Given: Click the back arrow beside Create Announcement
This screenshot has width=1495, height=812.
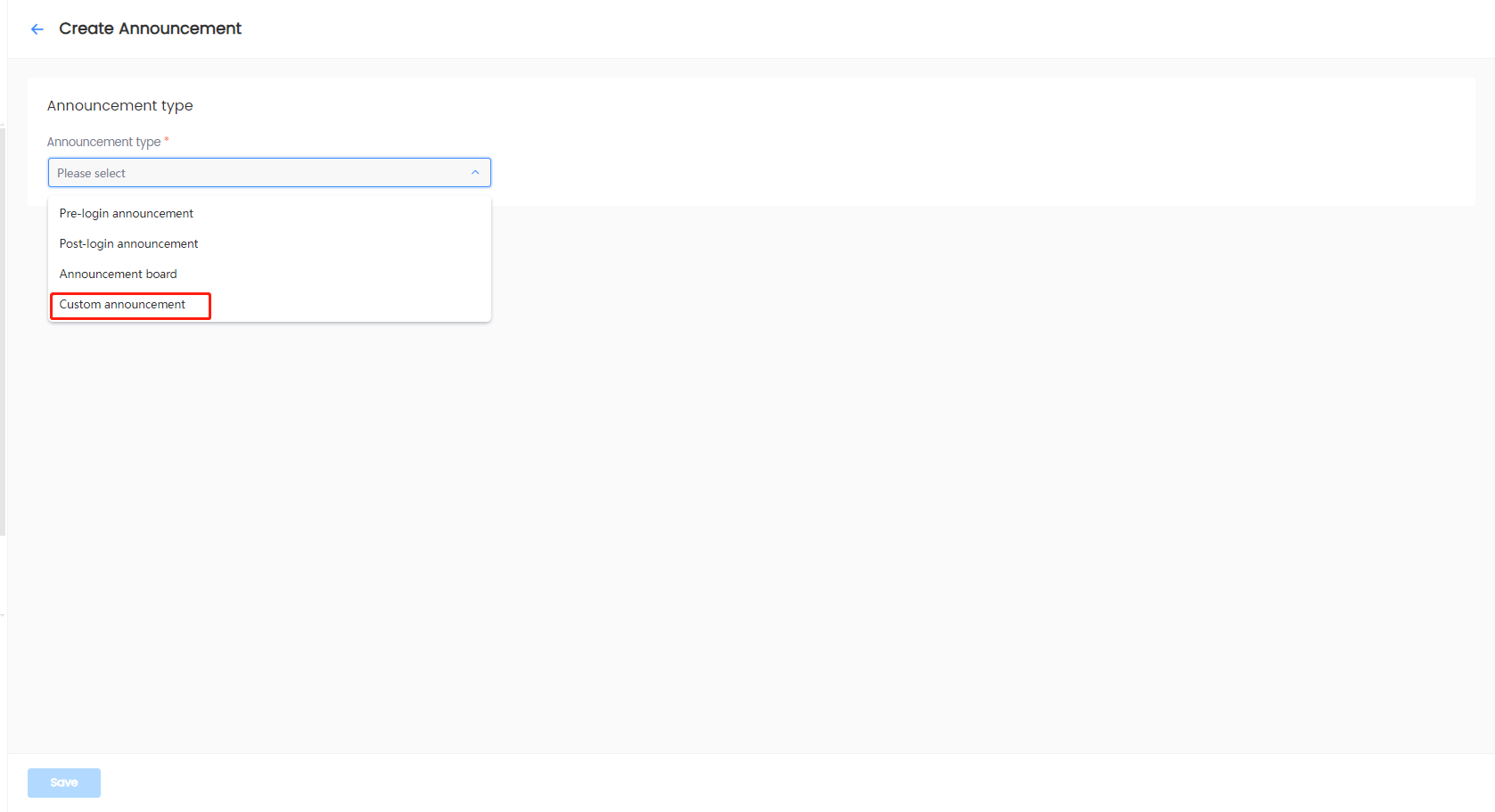Looking at the screenshot, I should [x=37, y=29].
